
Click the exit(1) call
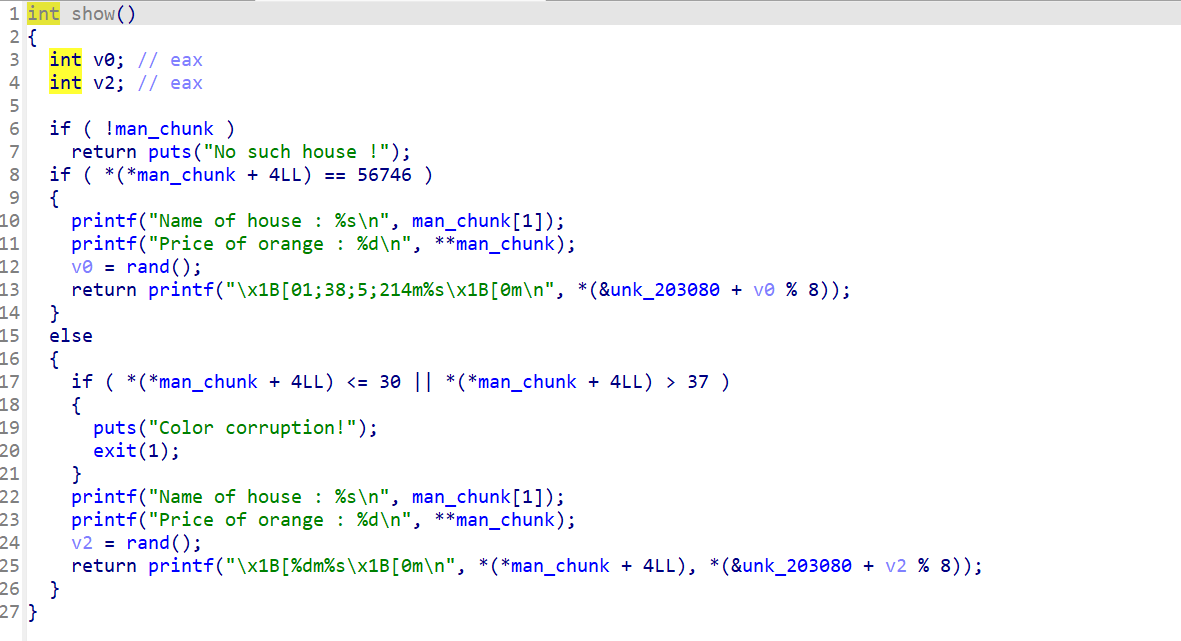(136, 450)
